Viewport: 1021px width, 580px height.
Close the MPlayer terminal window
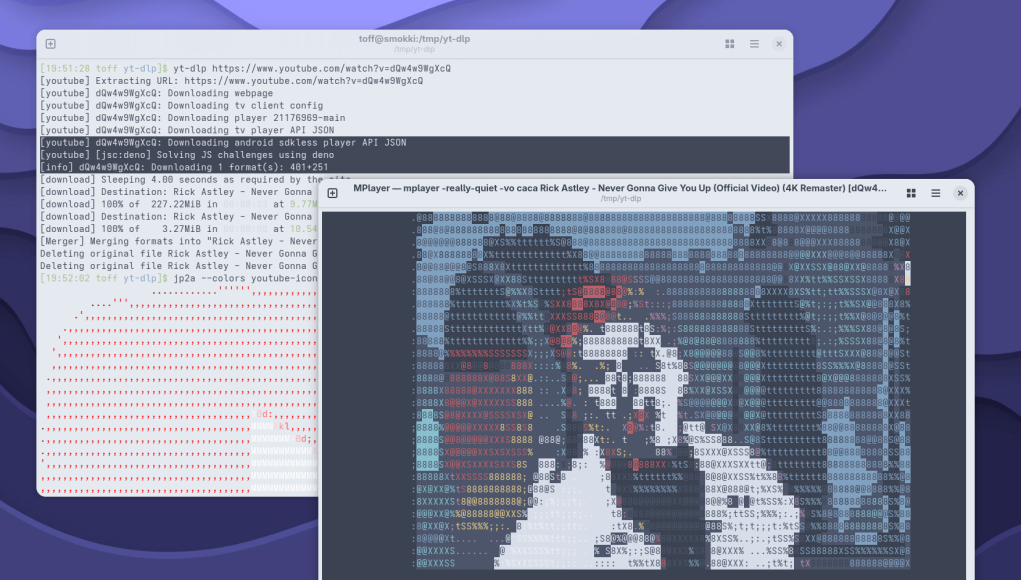tap(959, 193)
